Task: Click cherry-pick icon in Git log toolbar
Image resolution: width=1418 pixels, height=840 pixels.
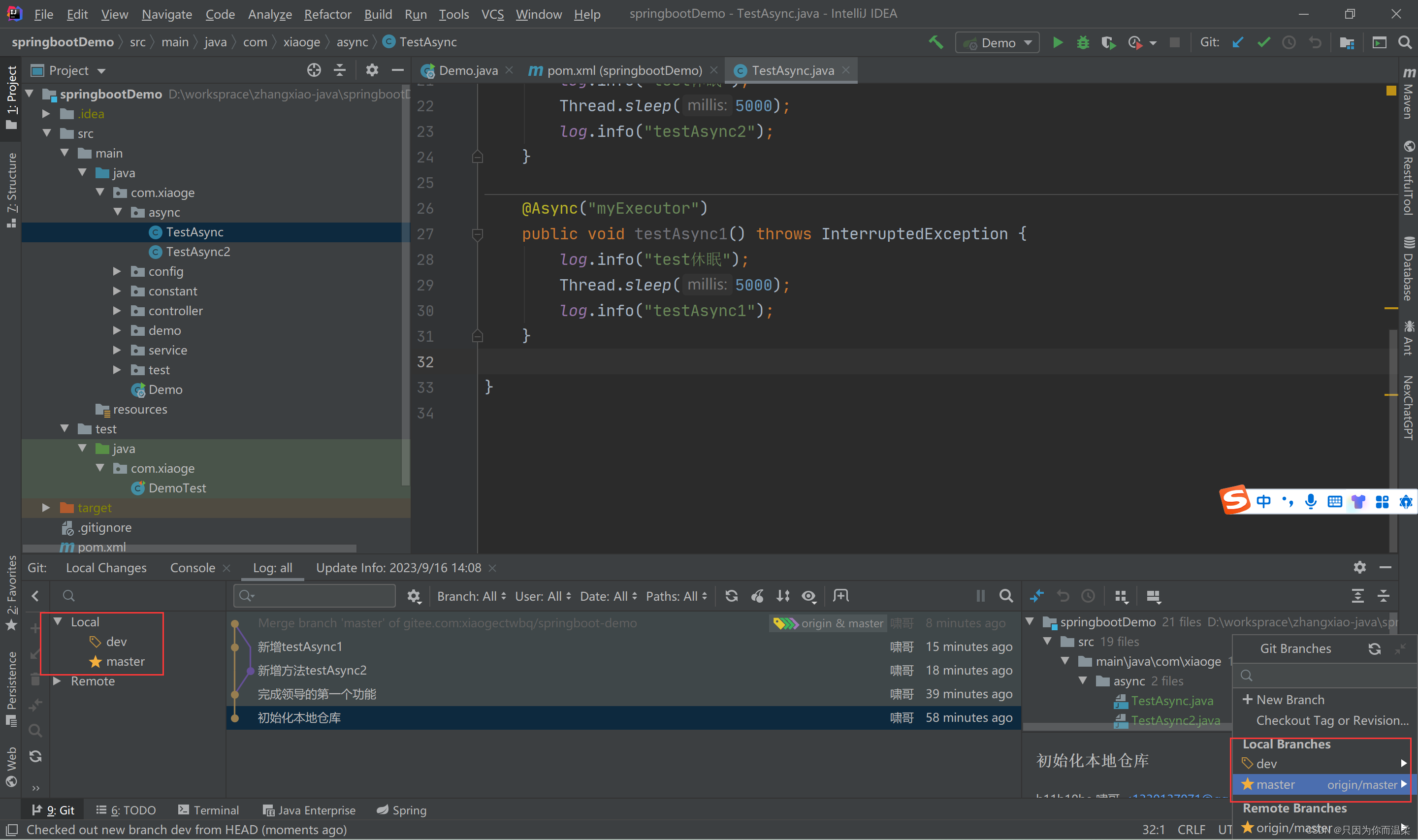Action: click(757, 596)
